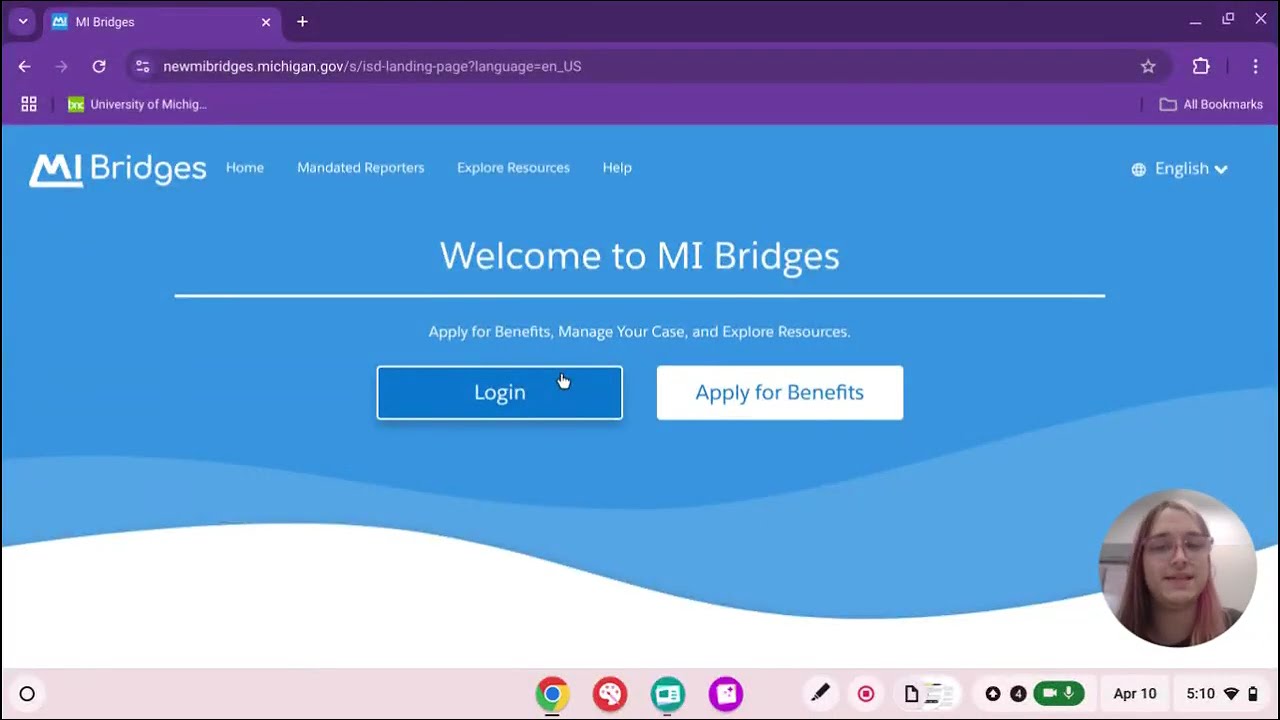Click the Login button
This screenshot has width=1280, height=720.
coord(500,392)
